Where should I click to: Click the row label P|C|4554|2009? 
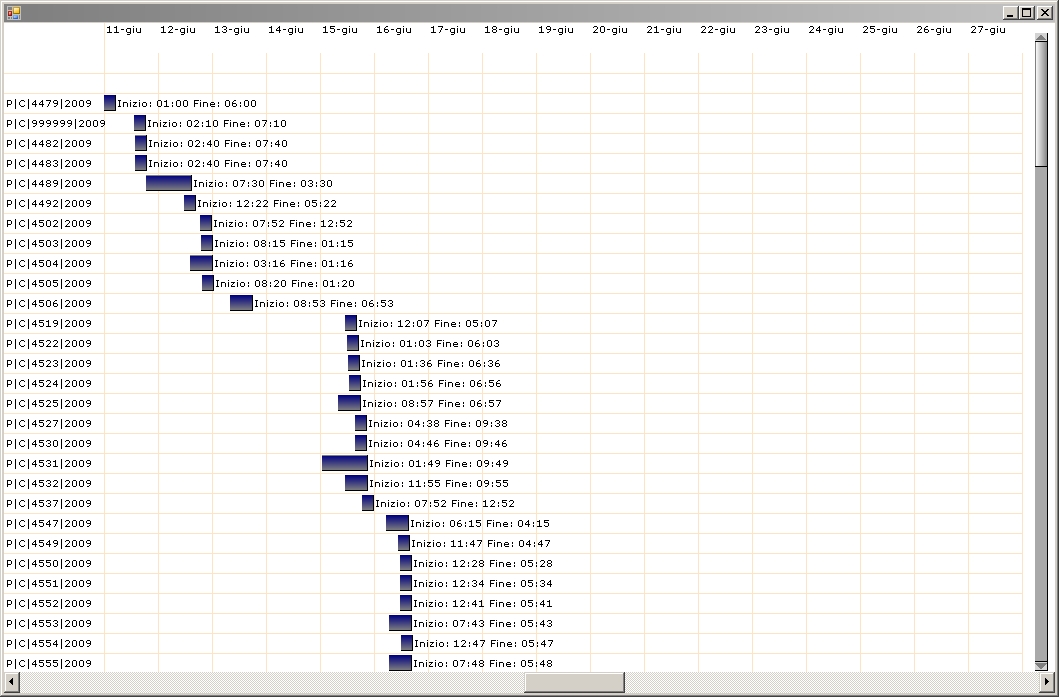(49, 644)
